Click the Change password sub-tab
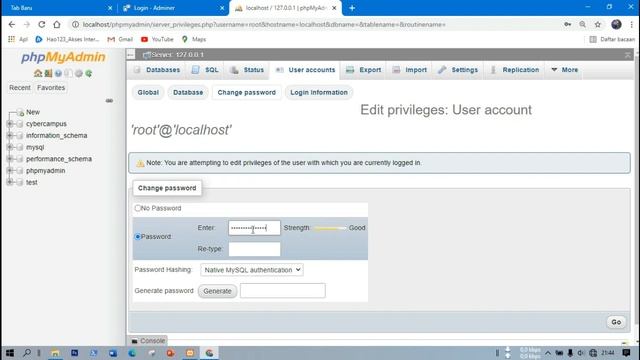The height and width of the screenshot is (360, 640). click(x=247, y=93)
